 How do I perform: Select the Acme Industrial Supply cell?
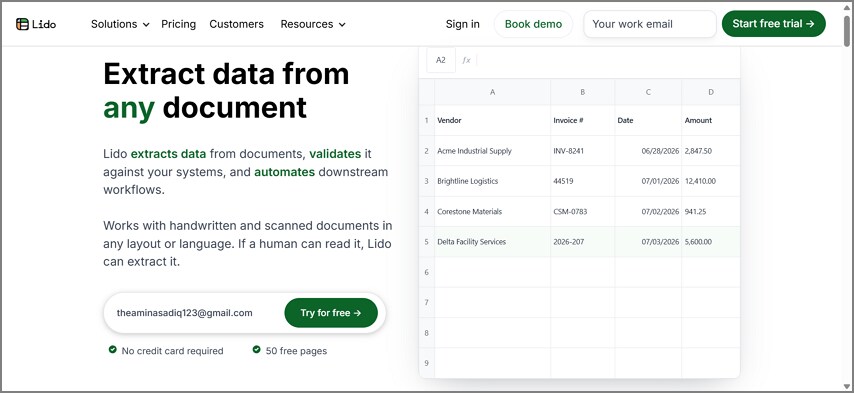point(492,151)
